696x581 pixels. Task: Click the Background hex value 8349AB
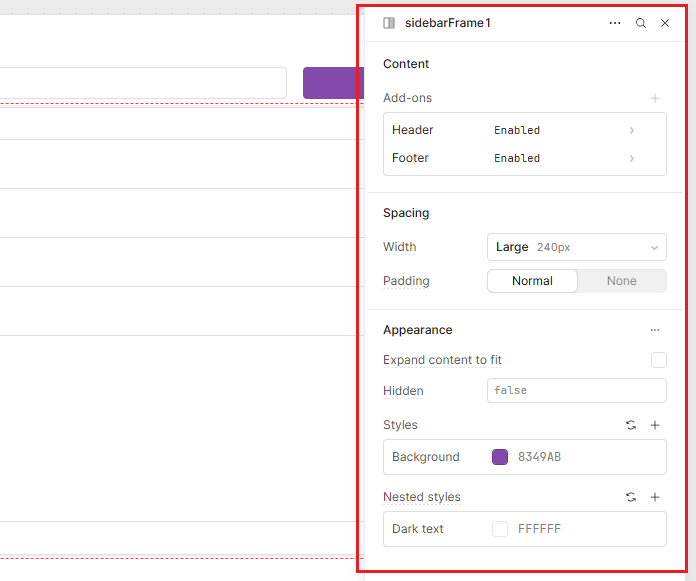coord(539,457)
